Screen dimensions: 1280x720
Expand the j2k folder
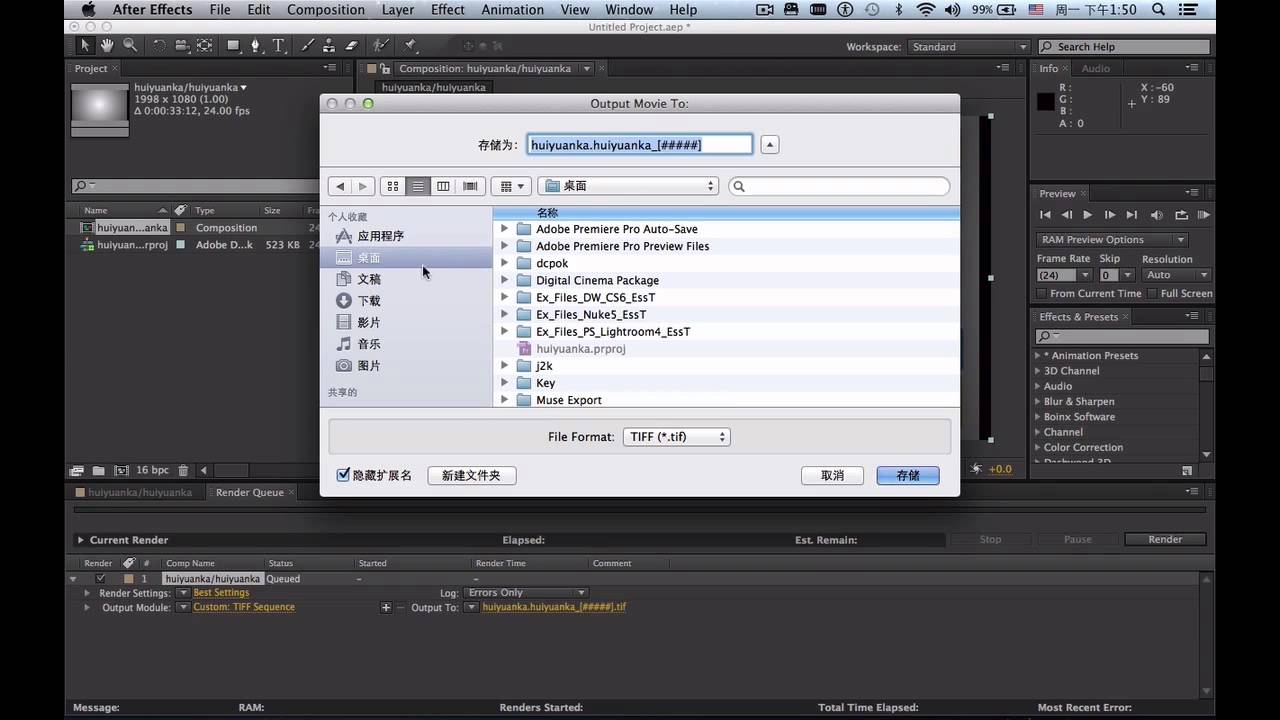coord(504,366)
